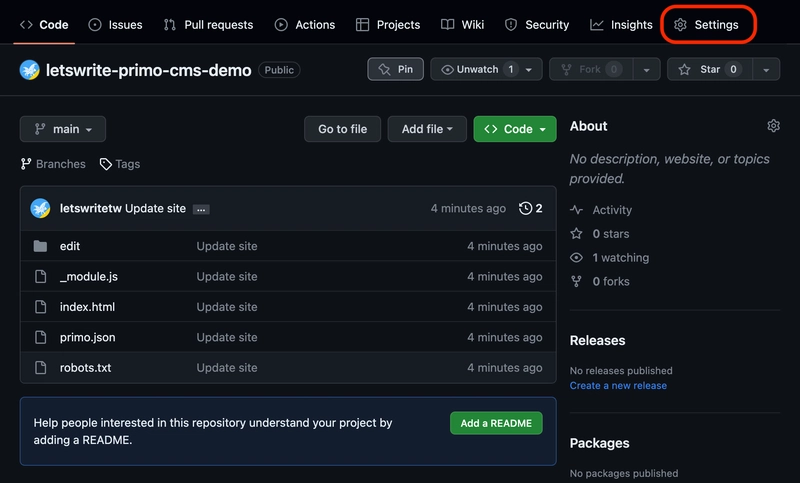Image resolution: width=800 pixels, height=483 pixels.
Task: Star this repository
Action: point(710,69)
